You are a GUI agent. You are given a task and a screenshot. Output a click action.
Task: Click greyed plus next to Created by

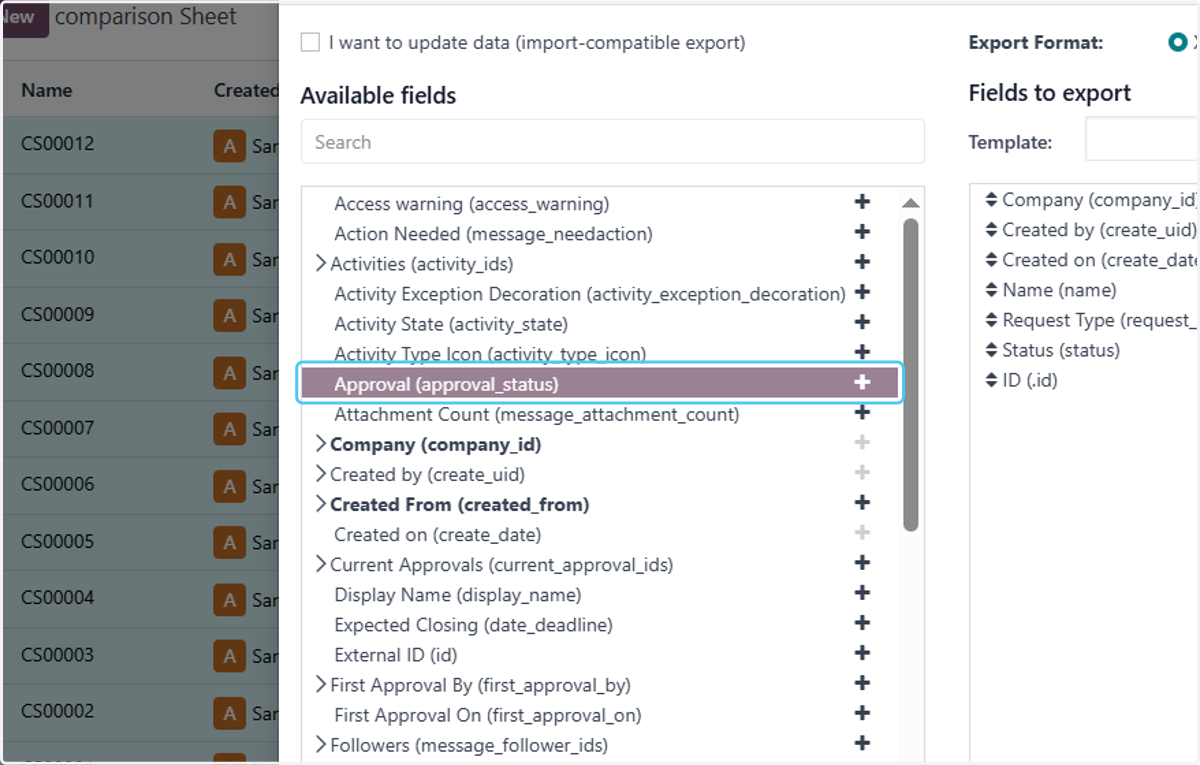862,472
